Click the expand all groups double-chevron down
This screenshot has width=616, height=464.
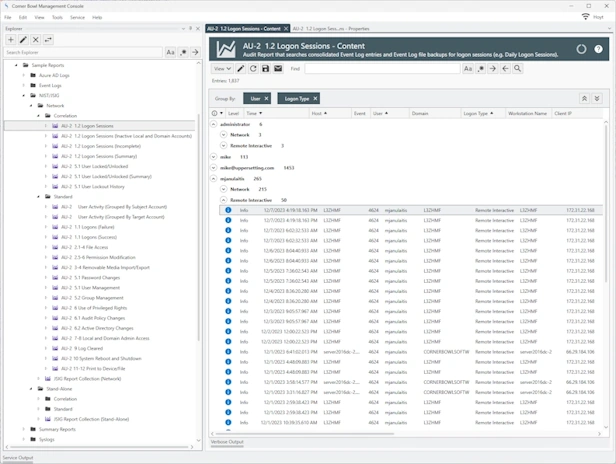pyautogui.click(x=597, y=99)
